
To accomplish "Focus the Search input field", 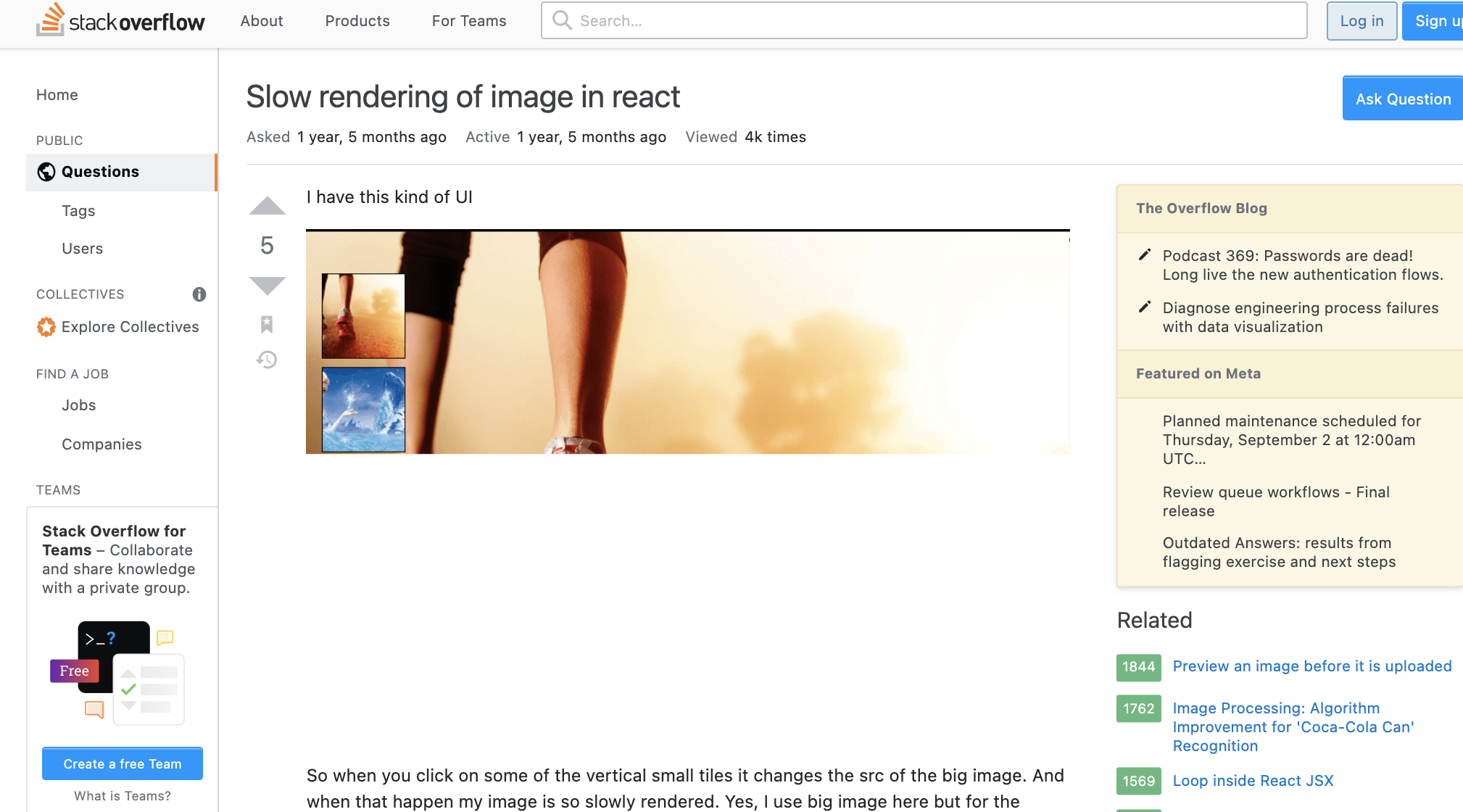I will (935, 21).
